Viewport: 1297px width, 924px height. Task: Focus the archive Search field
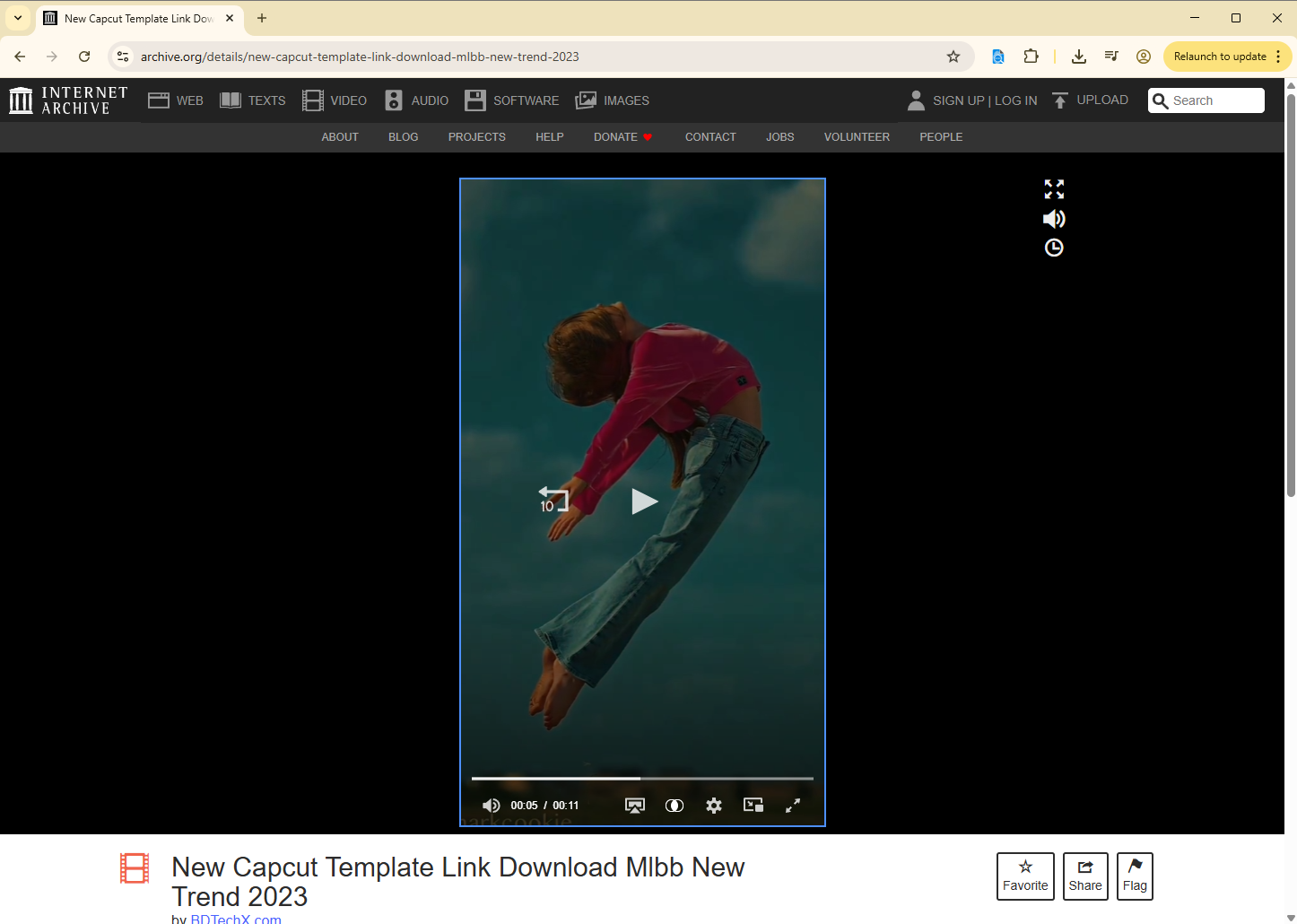tap(1206, 100)
